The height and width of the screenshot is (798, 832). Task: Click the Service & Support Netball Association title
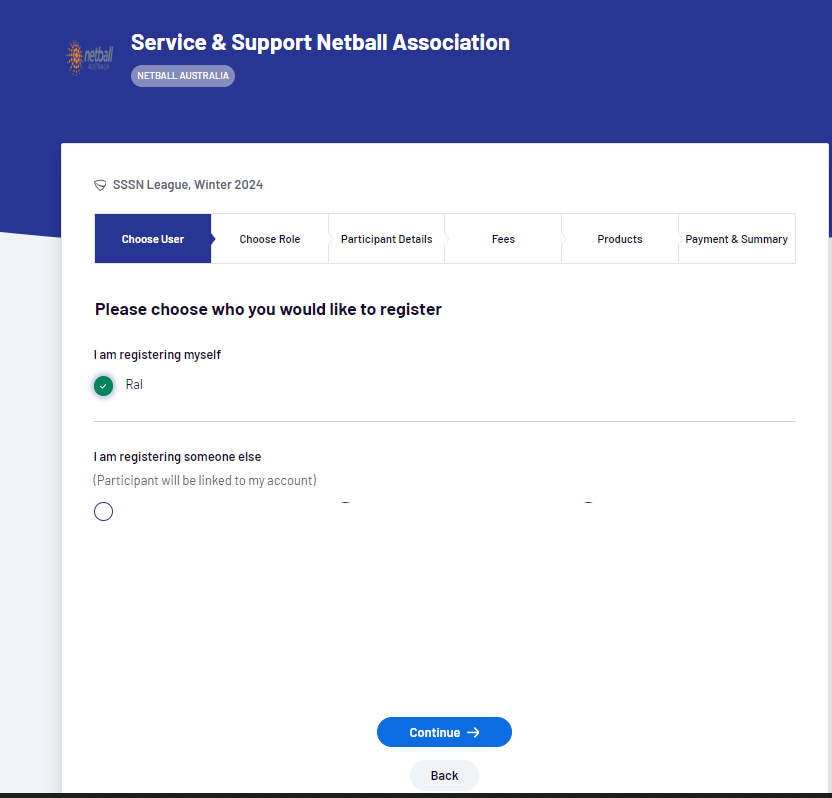coord(320,42)
